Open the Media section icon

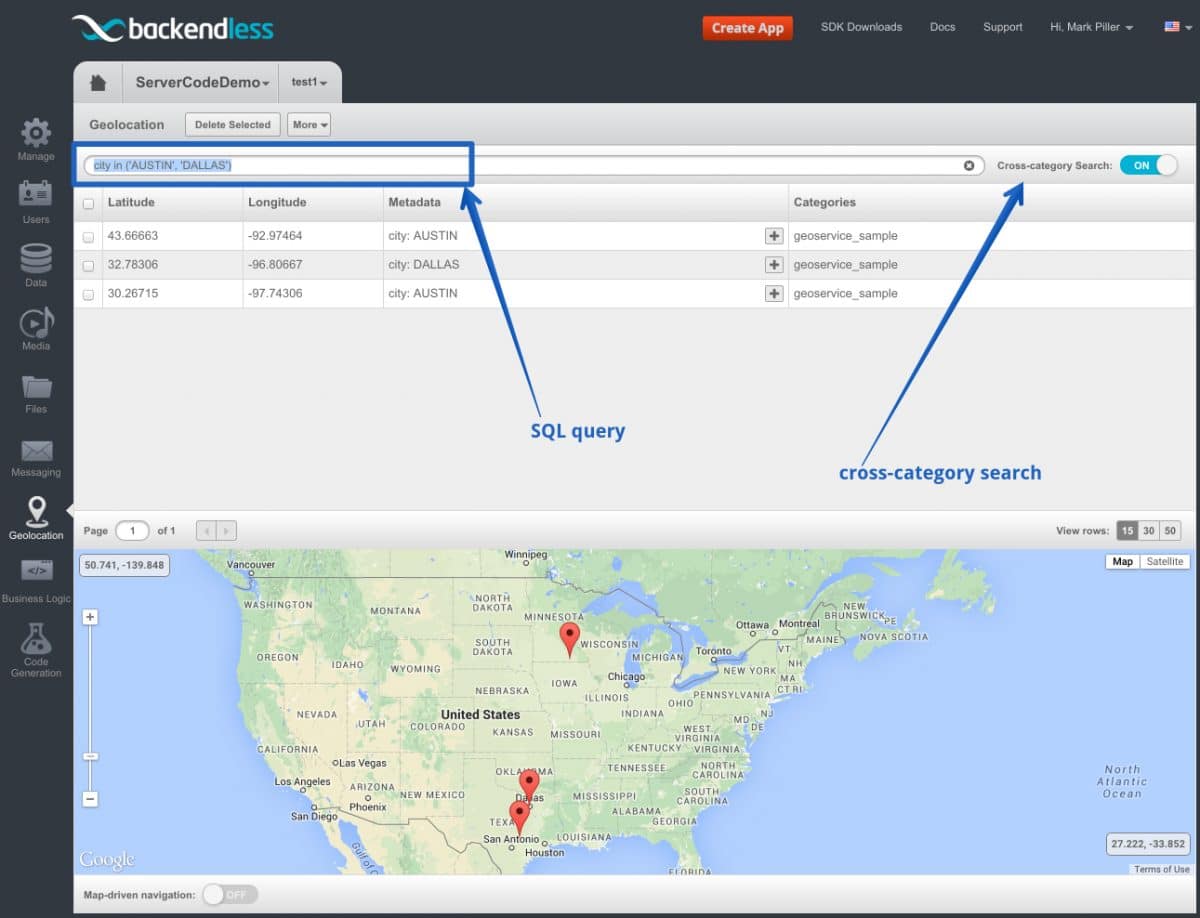[x=36, y=322]
